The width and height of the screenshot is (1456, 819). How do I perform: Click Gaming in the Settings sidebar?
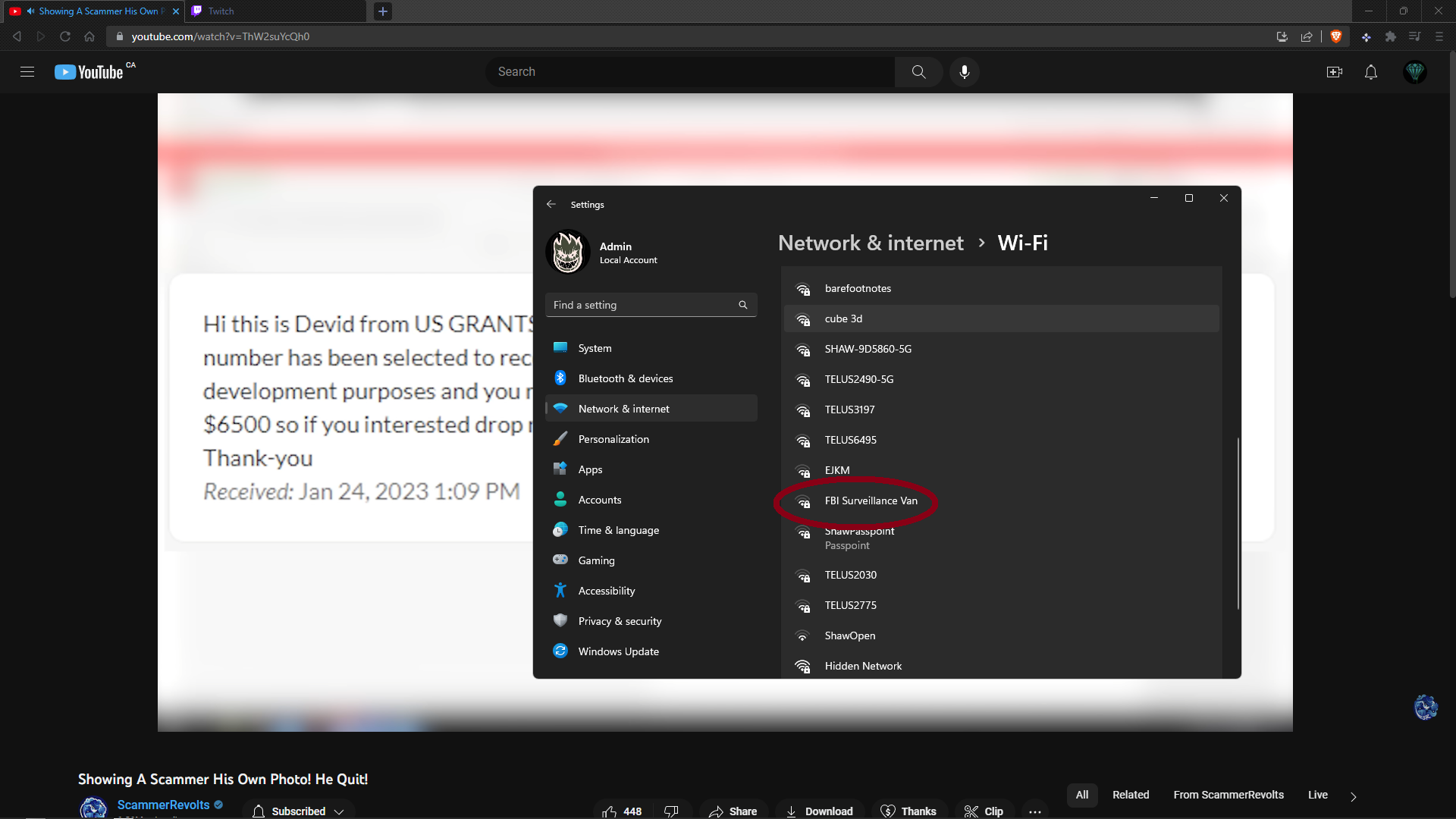(x=651, y=560)
